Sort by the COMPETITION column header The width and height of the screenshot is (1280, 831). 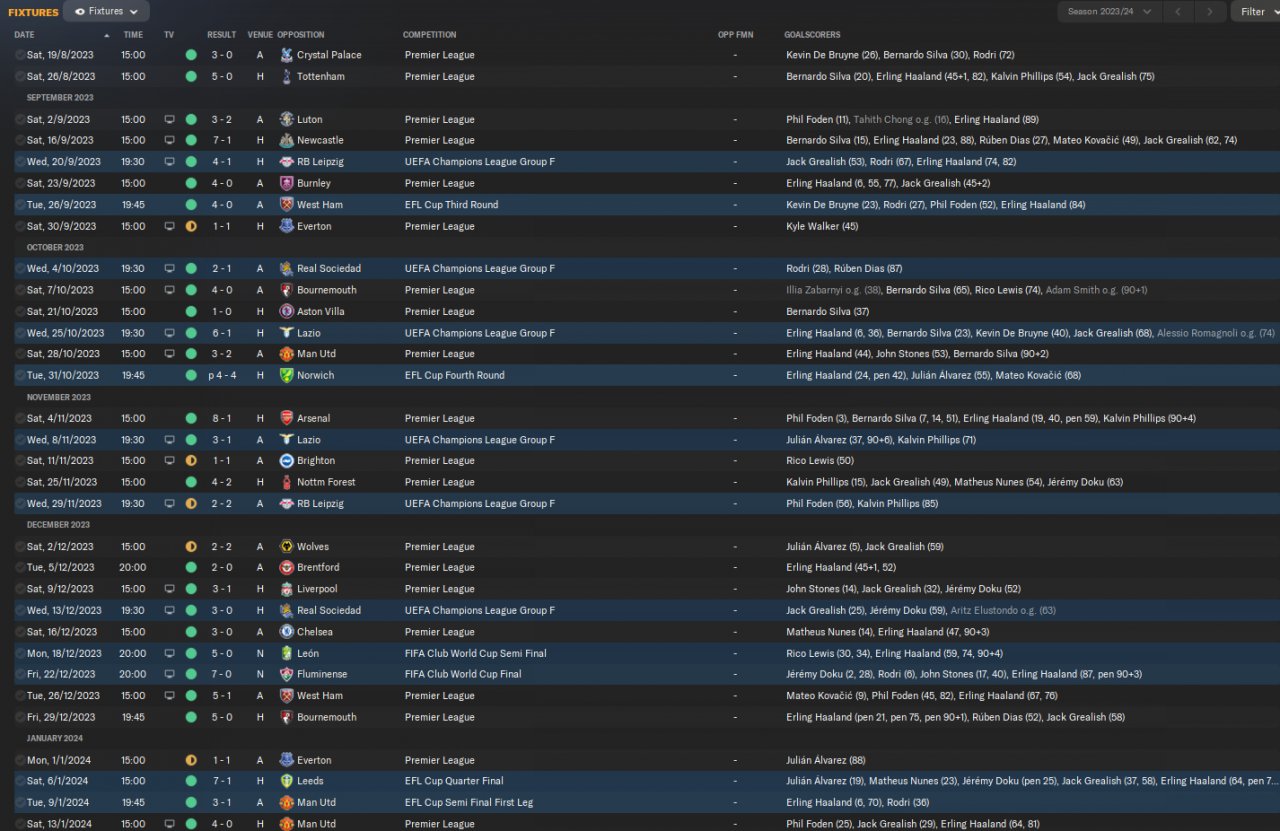(x=430, y=35)
